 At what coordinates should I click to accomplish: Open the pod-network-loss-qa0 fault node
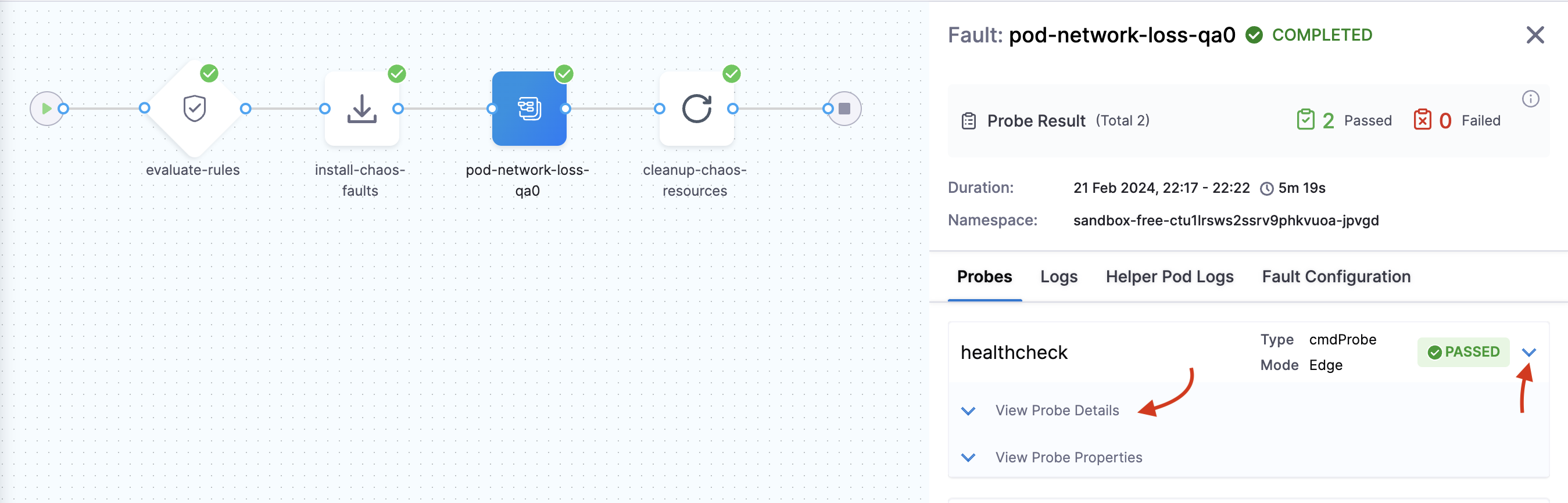pos(528,109)
